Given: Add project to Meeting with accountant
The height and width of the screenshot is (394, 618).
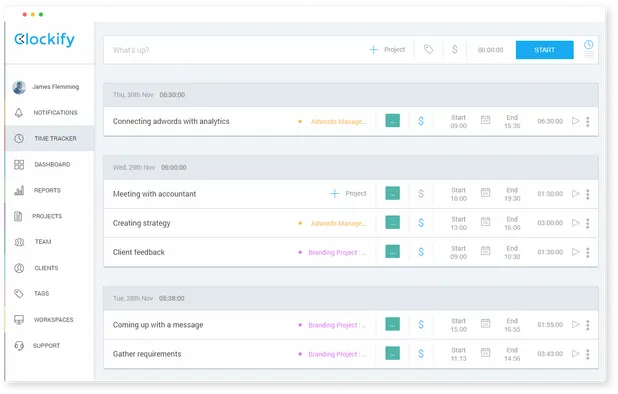Looking at the screenshot, I should tap(348, 193).
